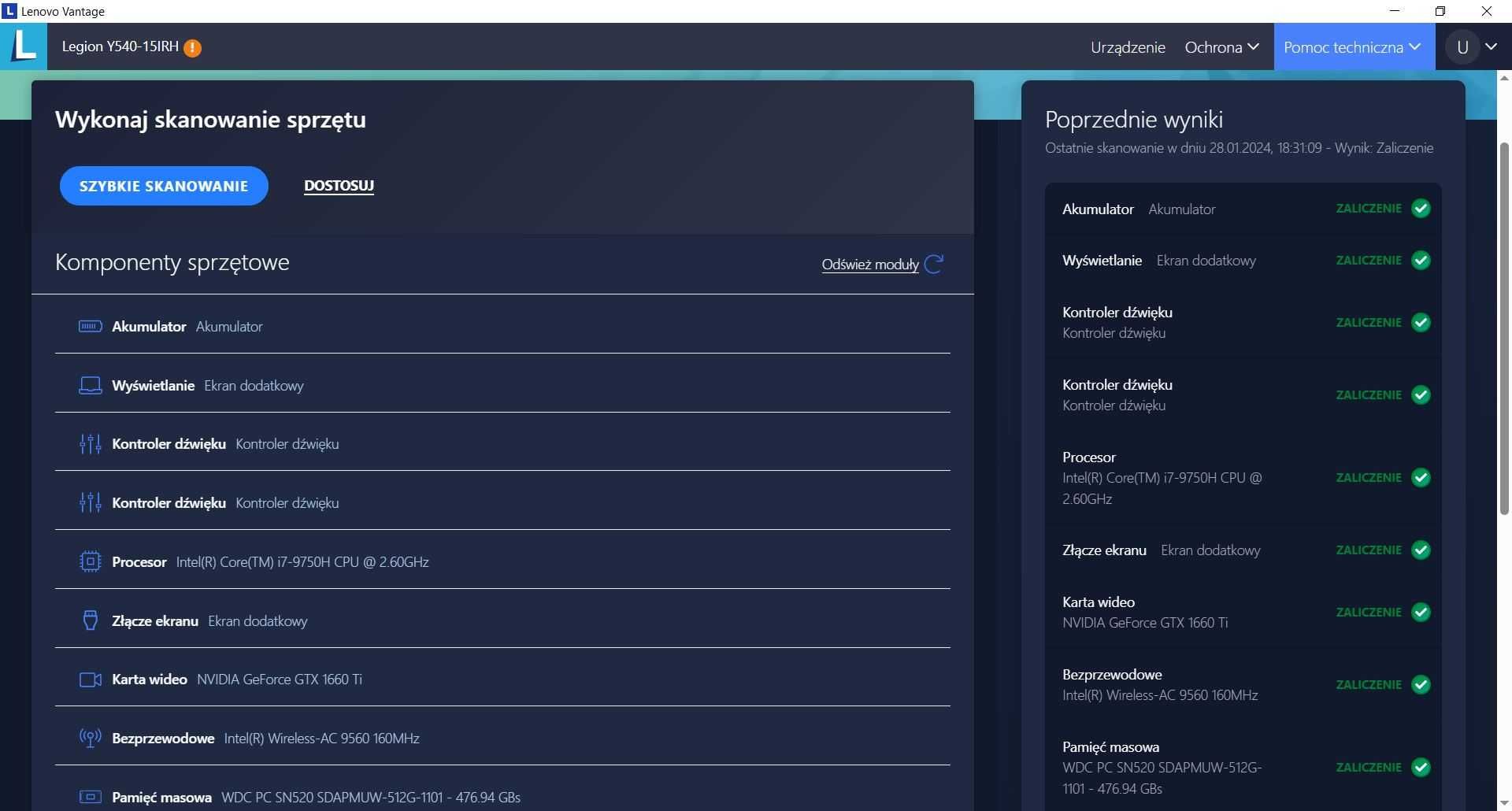Select Złącze ekranu component text

tap(209, 620)
